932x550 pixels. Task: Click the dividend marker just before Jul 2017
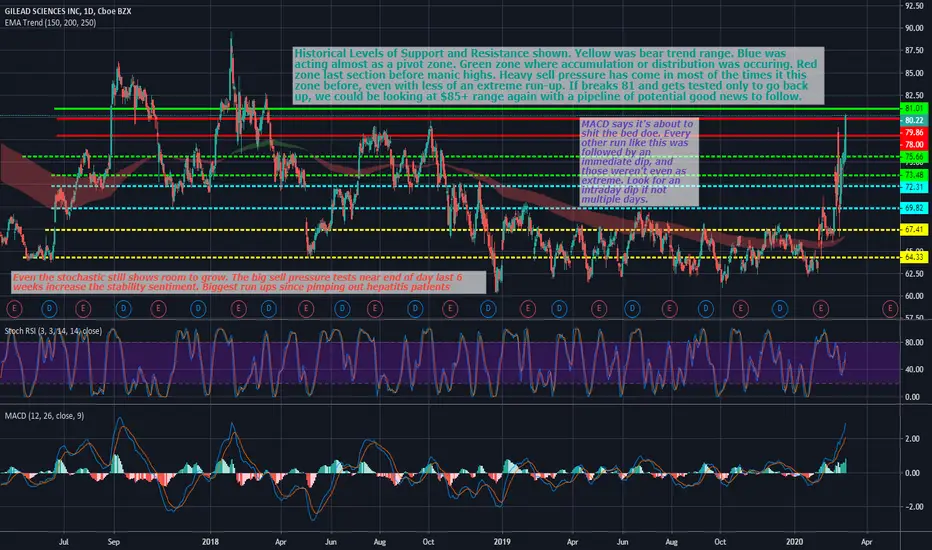49,309
